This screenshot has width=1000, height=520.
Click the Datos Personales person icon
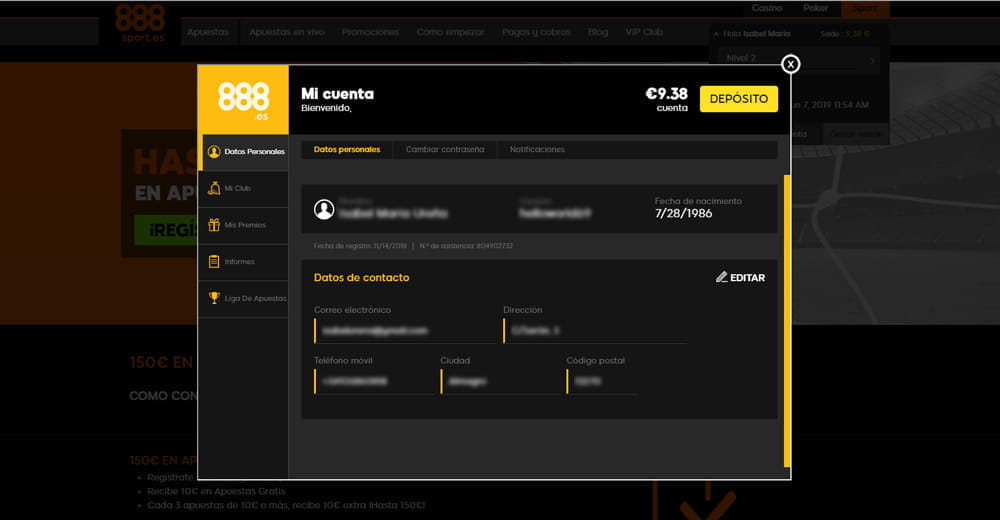coord(214,152)
